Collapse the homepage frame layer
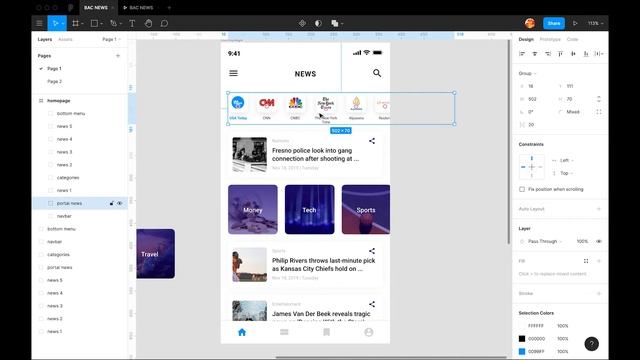This screenshot has width=640, height=360. (41, 100)
